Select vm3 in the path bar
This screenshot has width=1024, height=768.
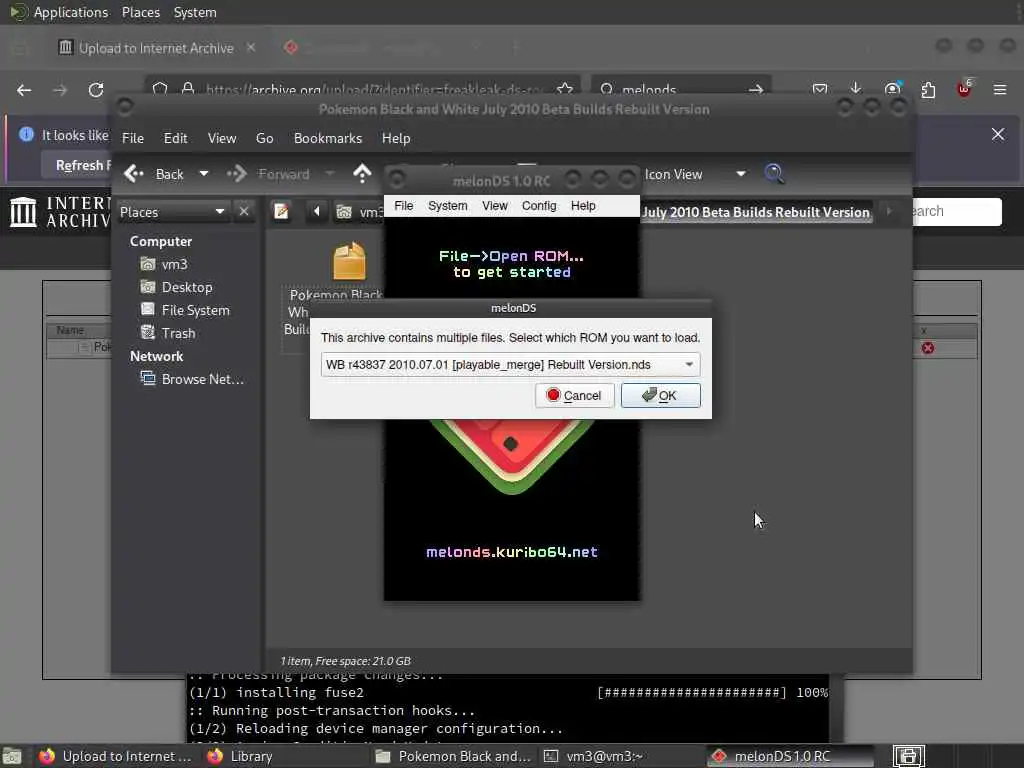tap(359, 212)
